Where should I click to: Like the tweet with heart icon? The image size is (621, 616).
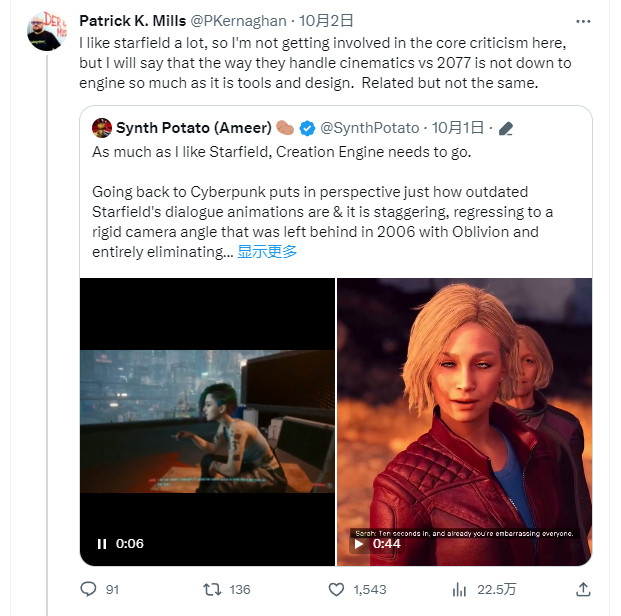pyautogui.click(x=336, y=589)
